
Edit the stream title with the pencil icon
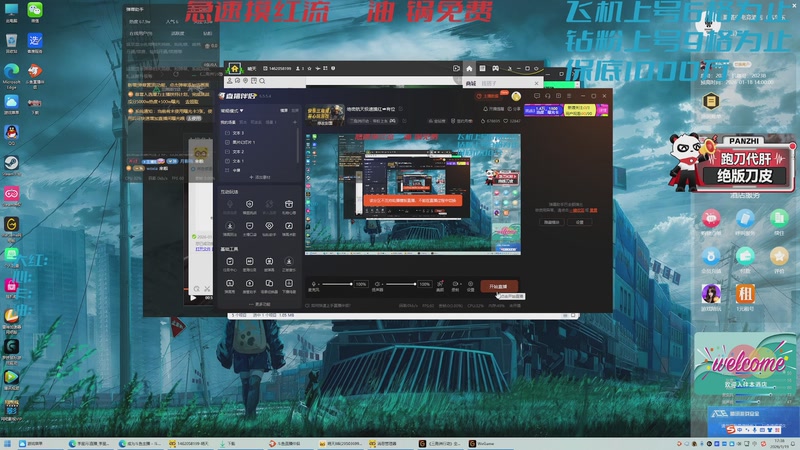[401, 109]
